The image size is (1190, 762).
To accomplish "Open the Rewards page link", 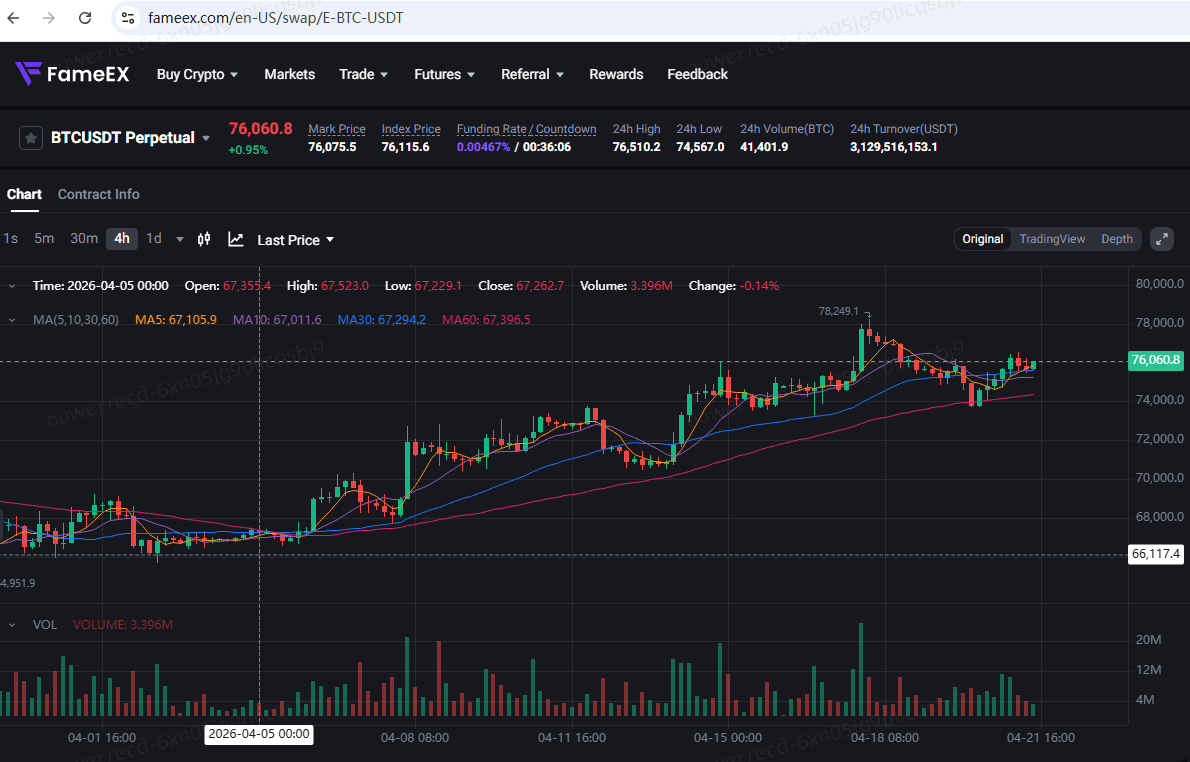I will [x=616, y=74].
